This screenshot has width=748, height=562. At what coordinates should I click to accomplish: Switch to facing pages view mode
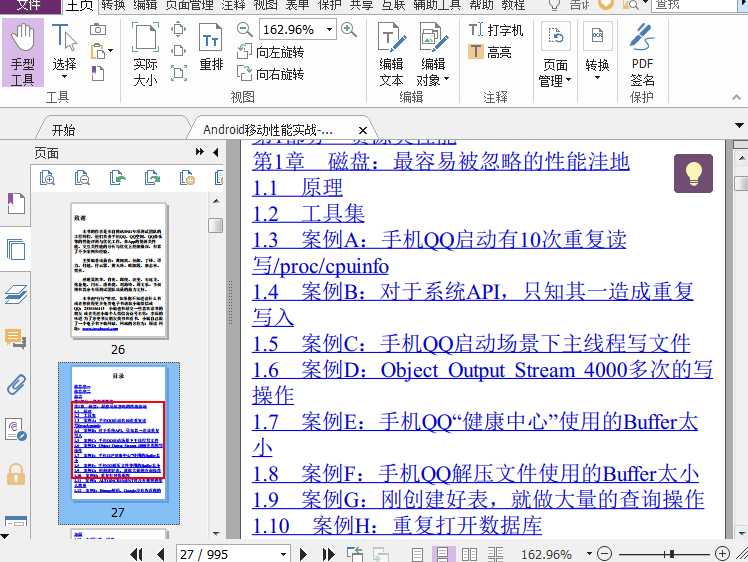tap(469, 554)
